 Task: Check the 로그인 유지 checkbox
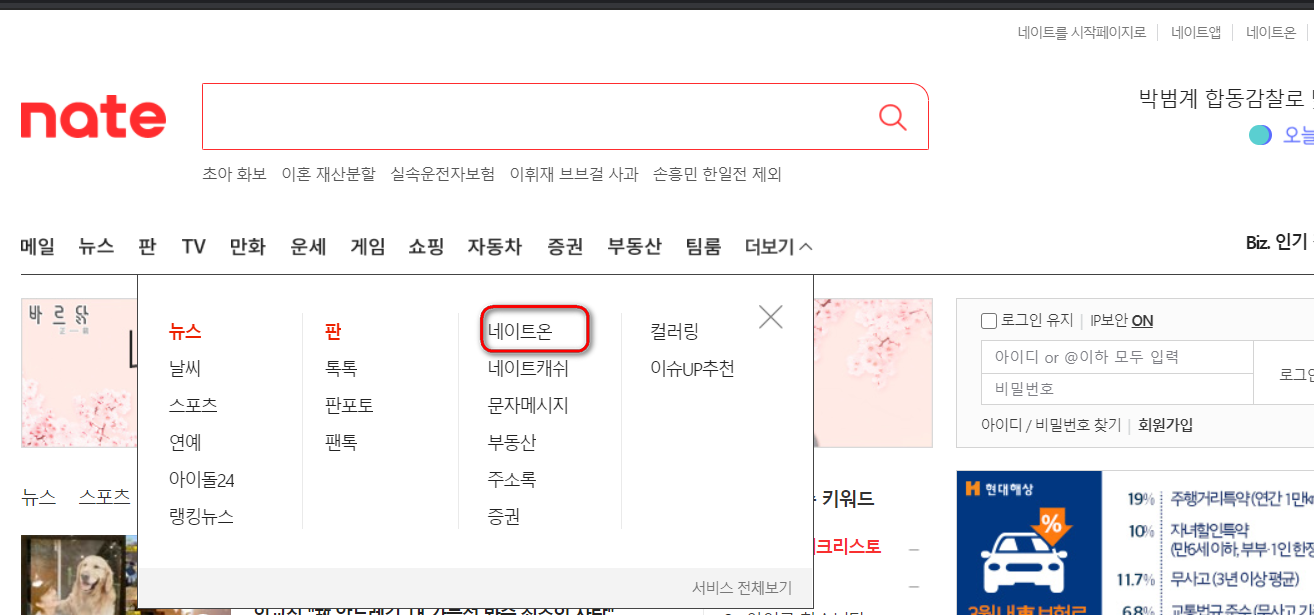[x=989, y=321]
